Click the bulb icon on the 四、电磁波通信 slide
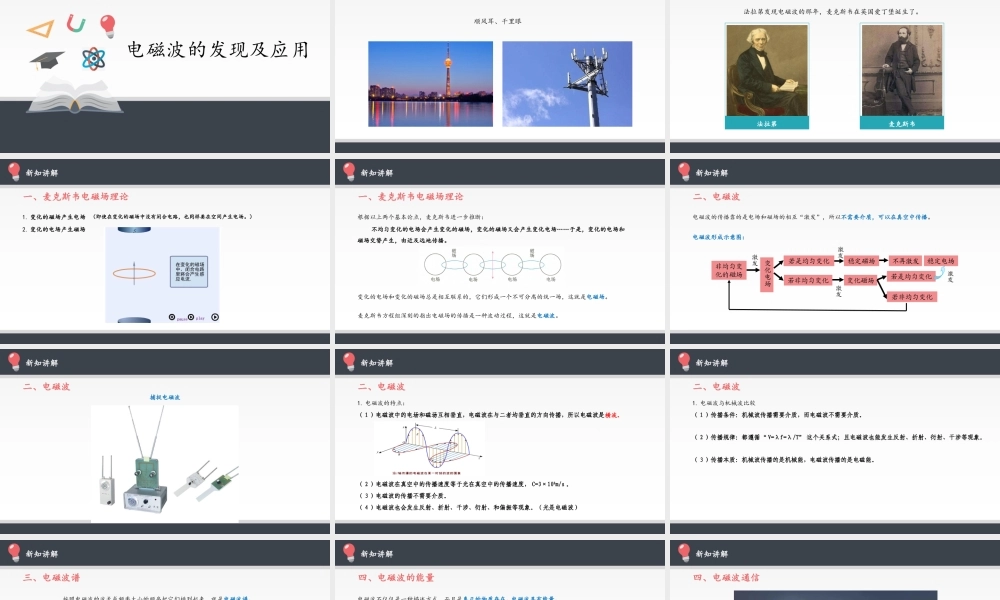The height and width of the screenshot is (600, 1000). (x=684, y=553)
